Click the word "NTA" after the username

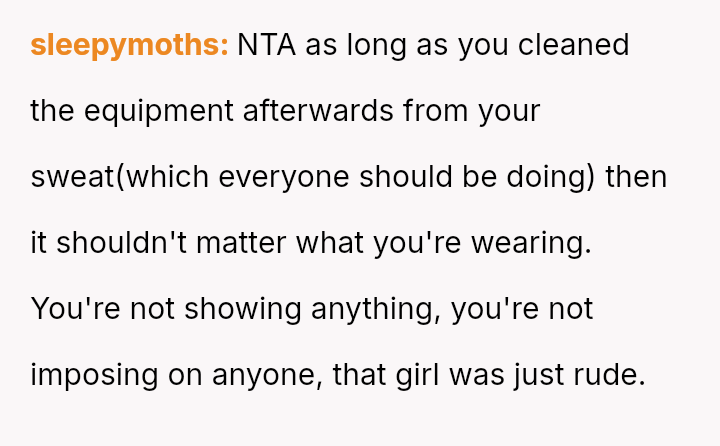coord(267,46)
